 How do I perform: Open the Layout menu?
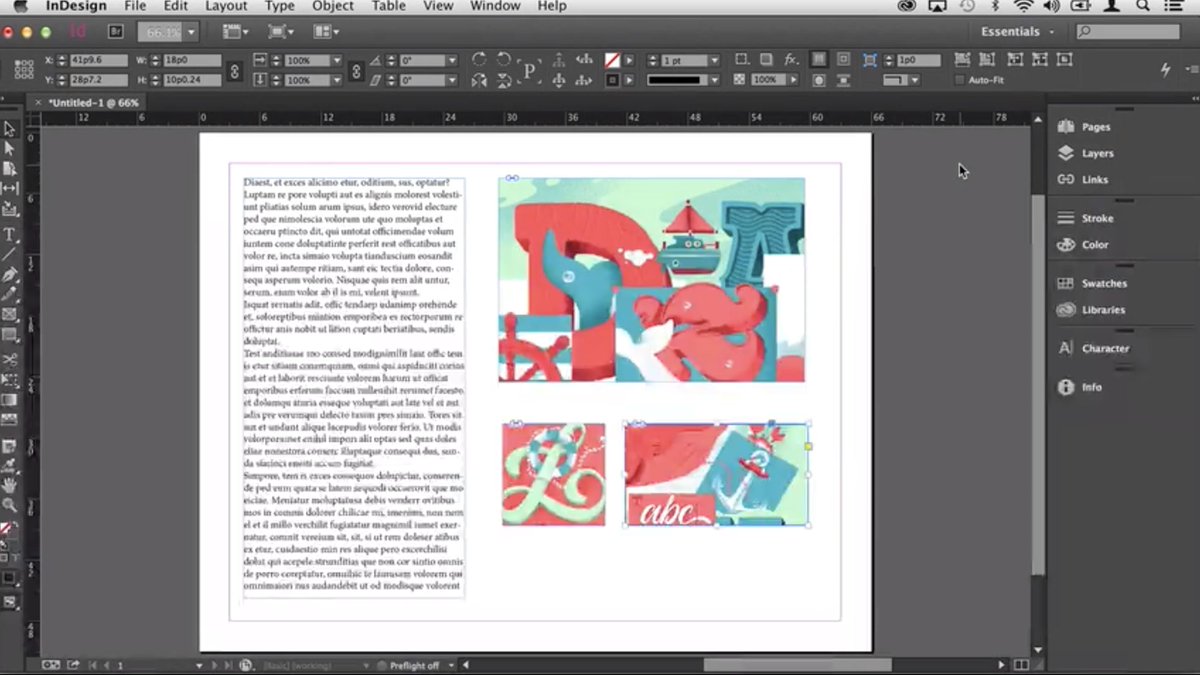coord(226,6)
